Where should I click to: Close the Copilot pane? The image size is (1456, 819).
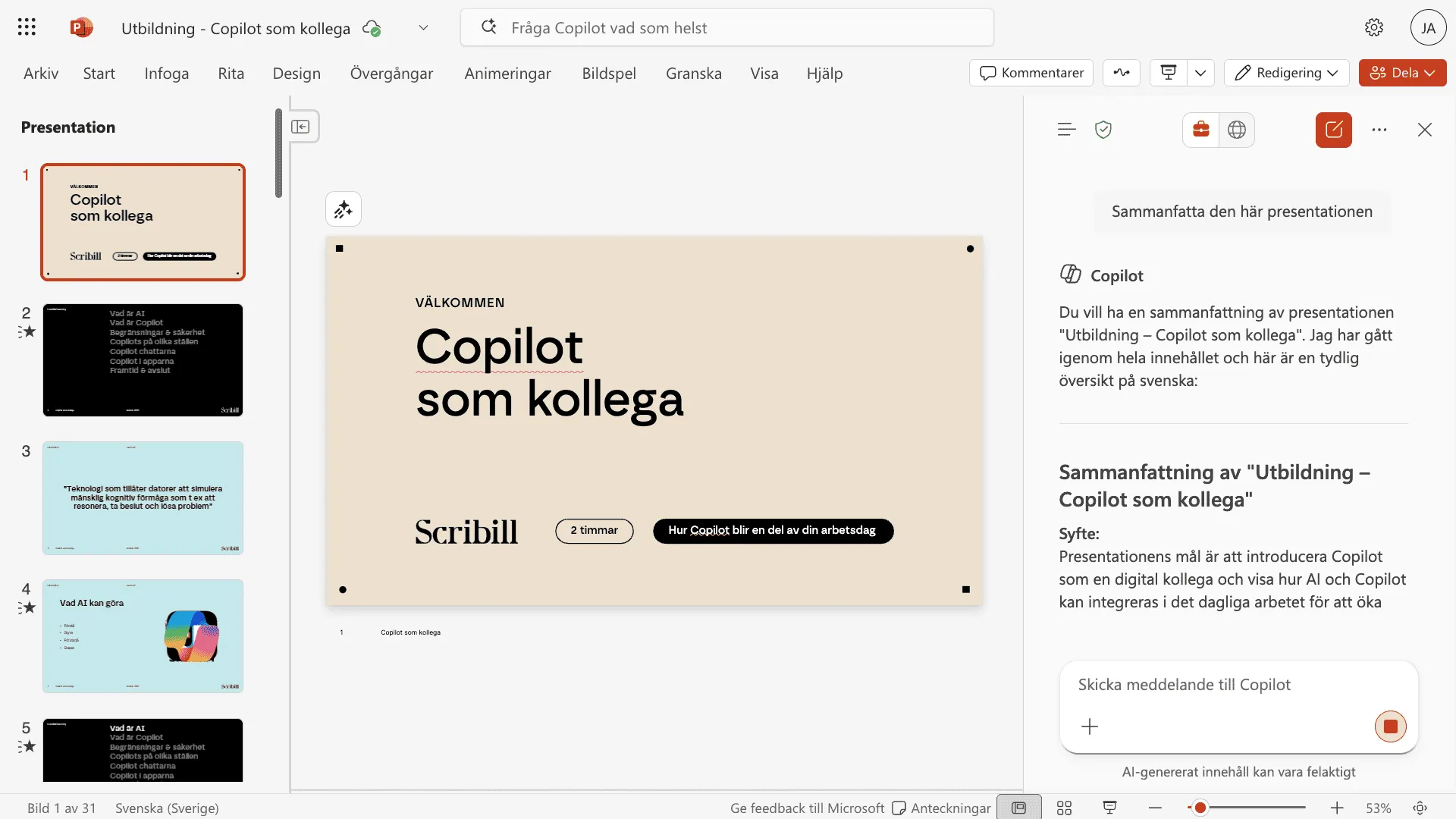(x=1425, y=130)
